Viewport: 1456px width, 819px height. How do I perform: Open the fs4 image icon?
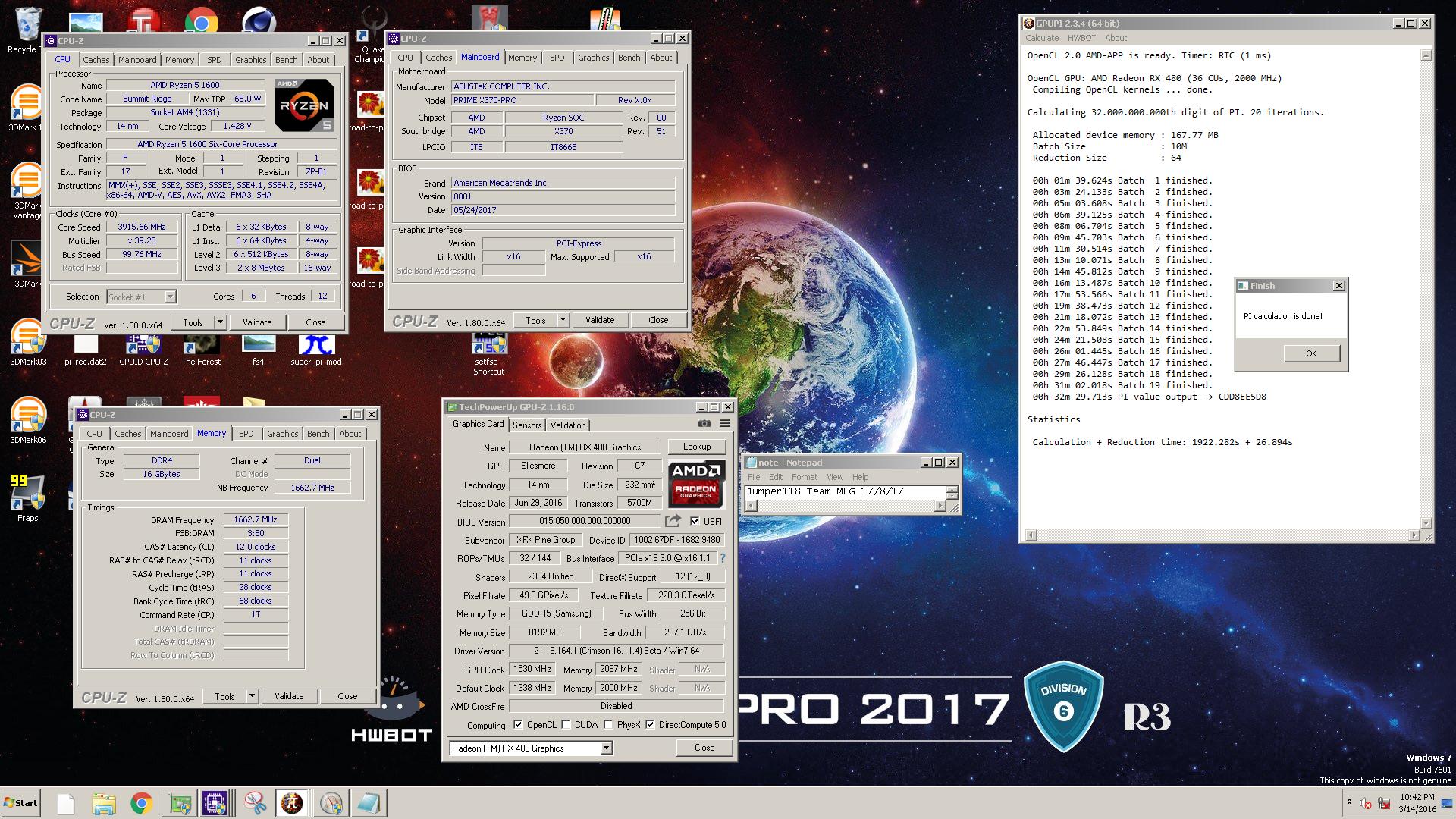point(259,350)
